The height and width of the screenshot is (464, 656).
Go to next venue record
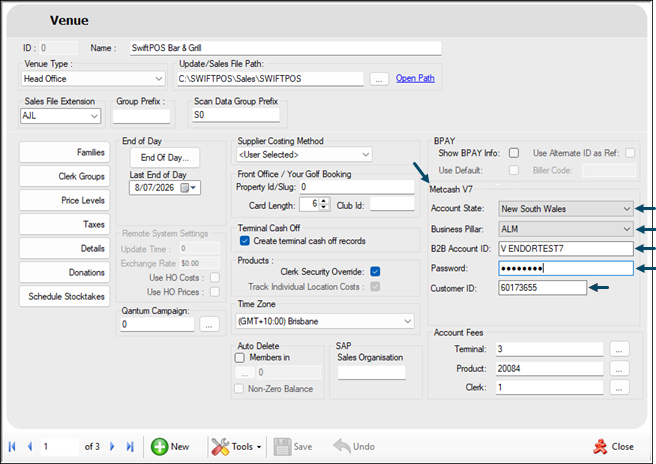pos(112,446)
